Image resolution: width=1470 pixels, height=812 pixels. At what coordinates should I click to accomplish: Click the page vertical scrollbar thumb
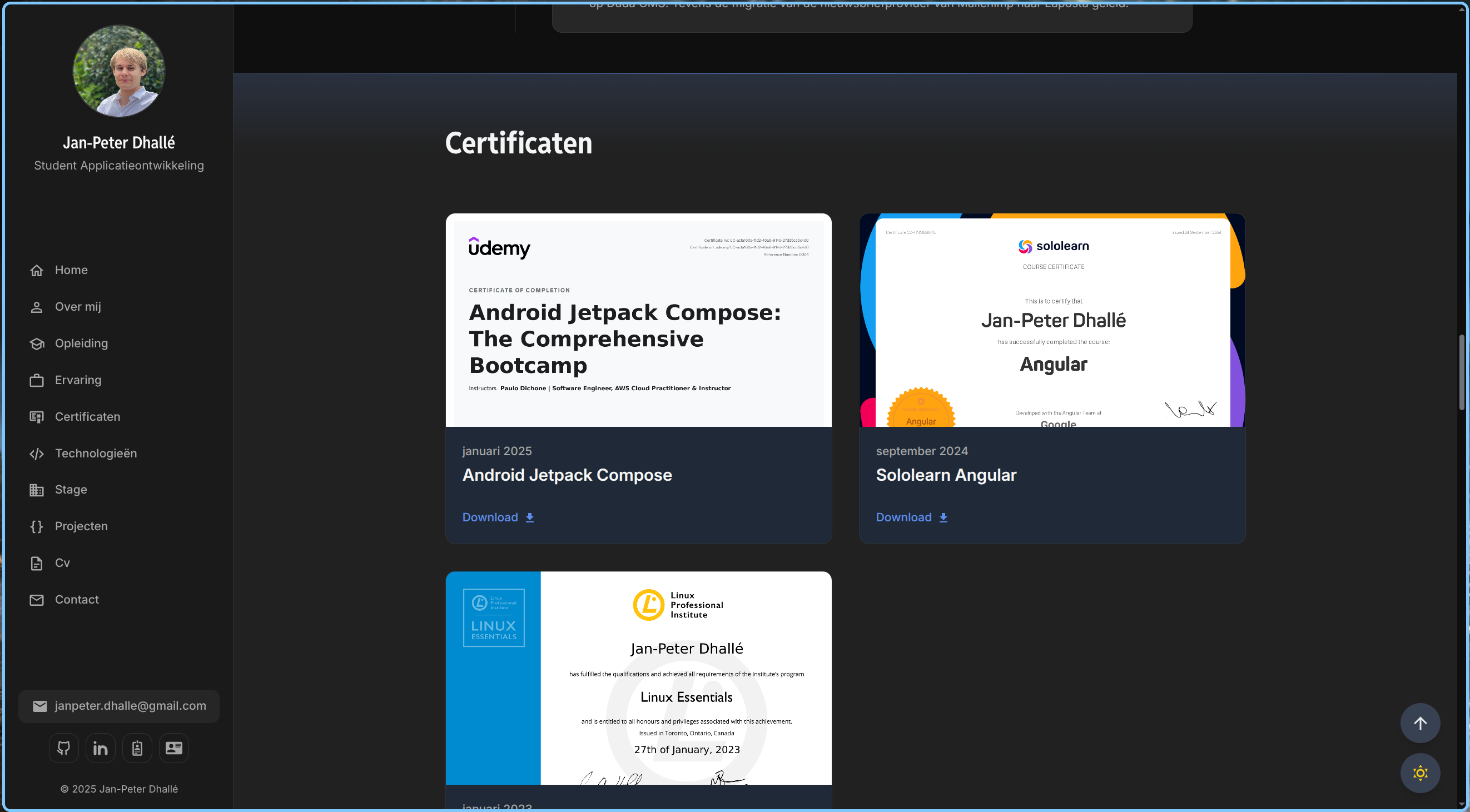click(x=1462, y=372)
